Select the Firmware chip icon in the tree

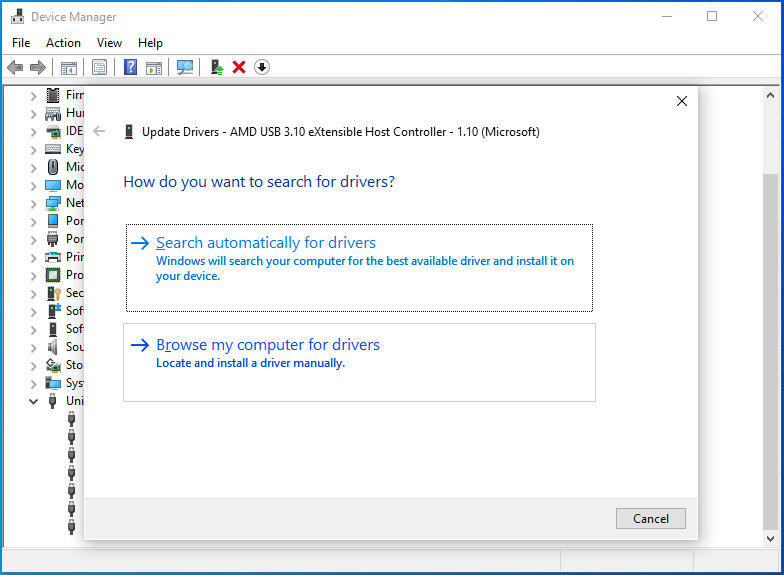click(x=53, y=94)
